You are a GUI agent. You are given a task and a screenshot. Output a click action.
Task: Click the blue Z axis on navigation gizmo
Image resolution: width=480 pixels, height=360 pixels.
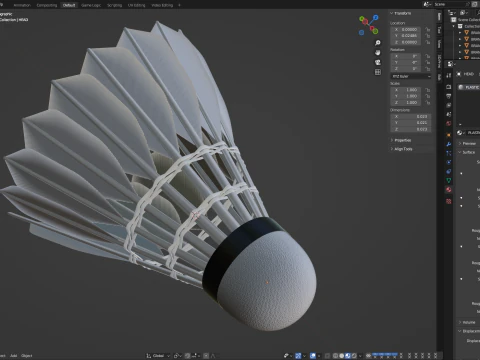click(x=376, y=17)
